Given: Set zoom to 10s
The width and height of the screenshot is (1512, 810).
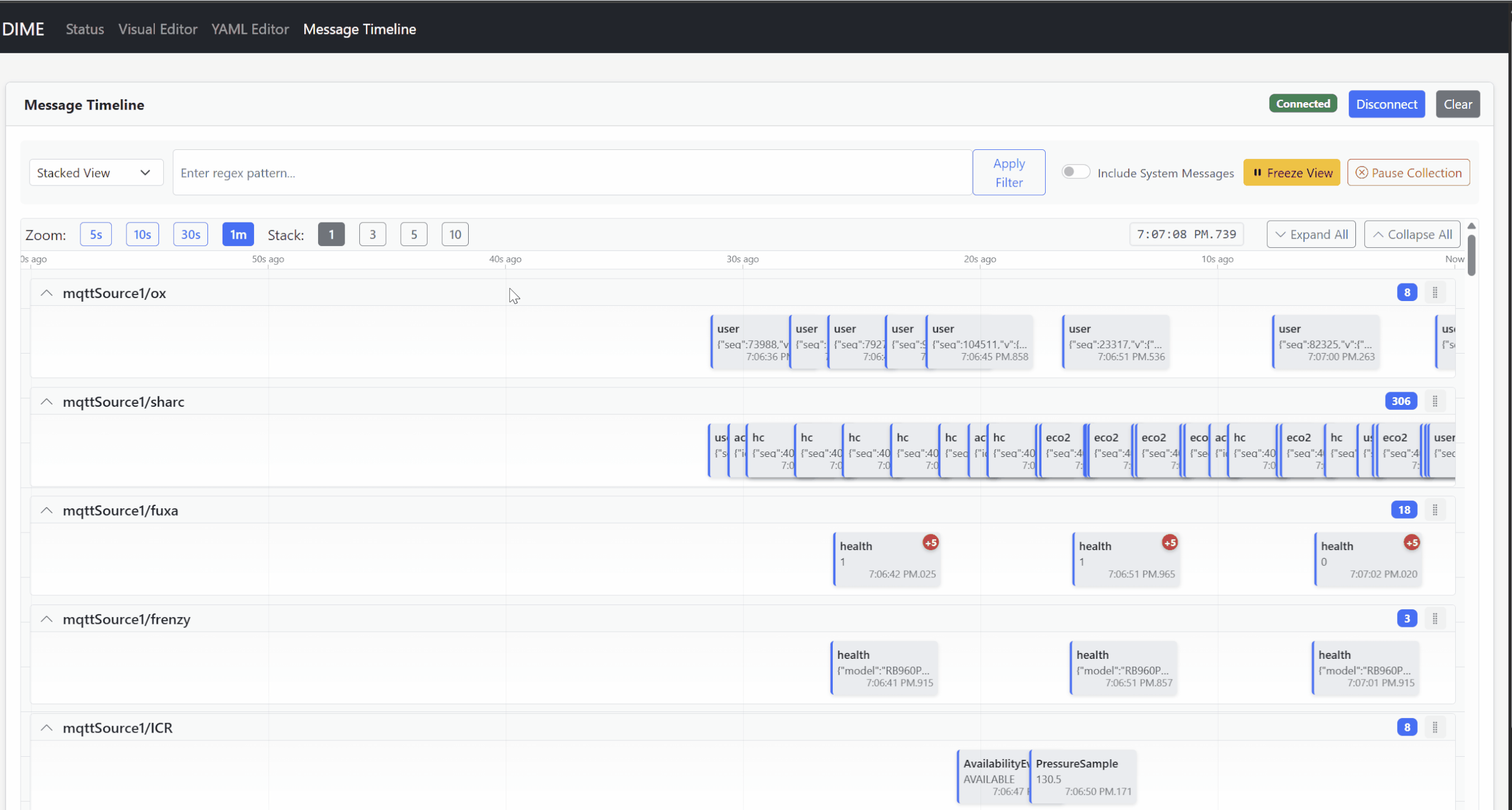Looking at the screenshot, I should tap(142, 235).
